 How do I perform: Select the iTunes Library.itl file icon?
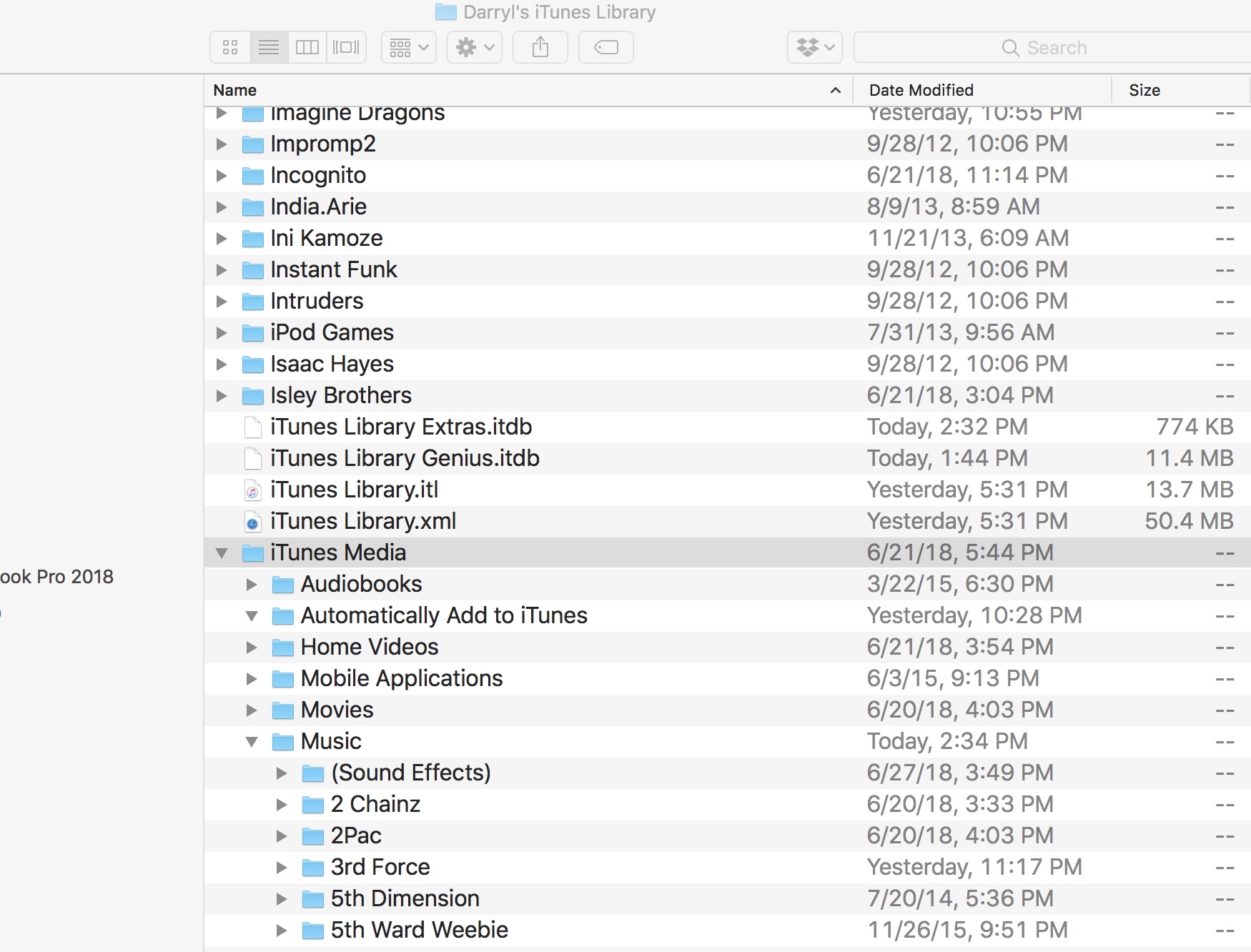pyautogui.click(x=252, y=490)
